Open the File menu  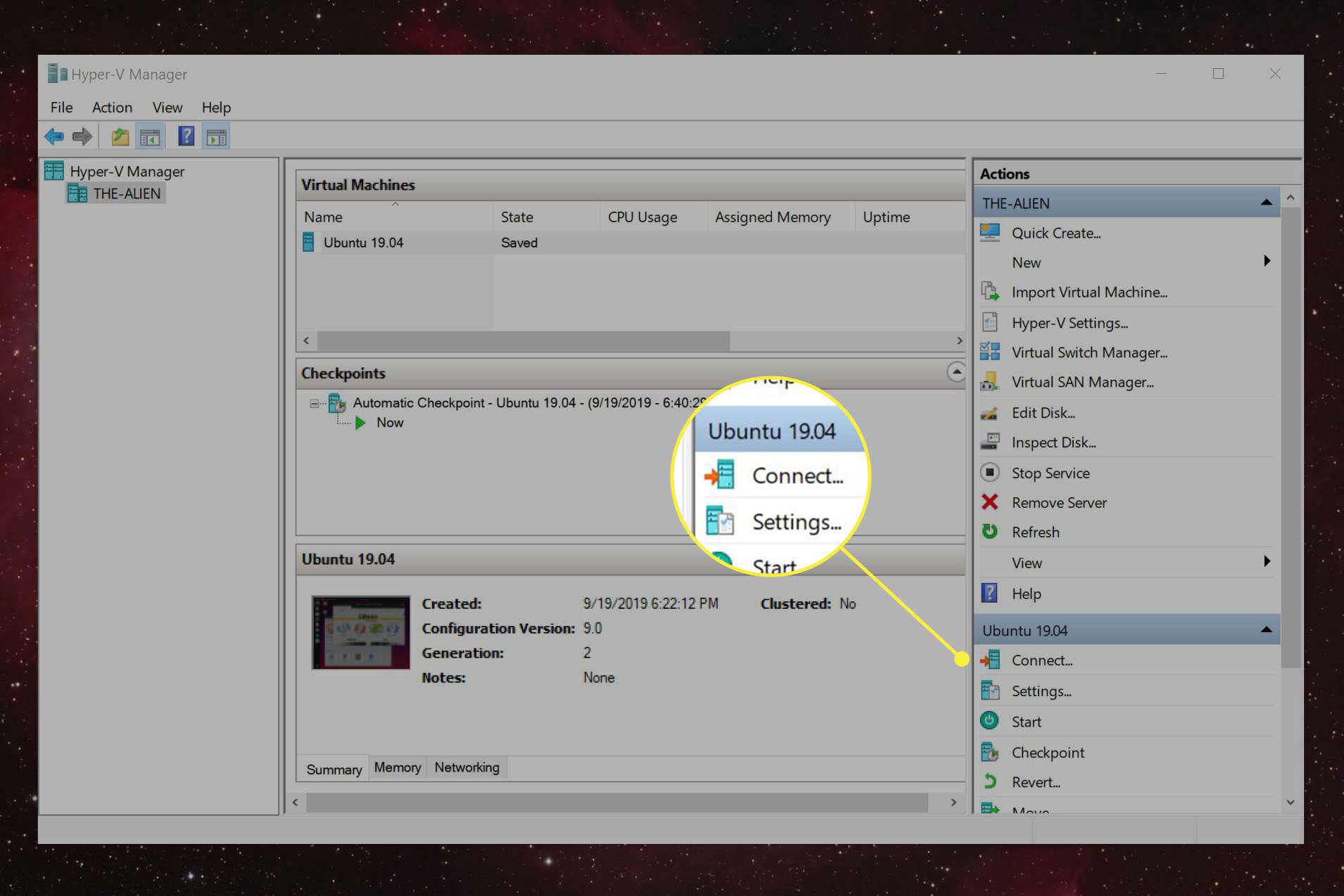(x=61, y=107)
